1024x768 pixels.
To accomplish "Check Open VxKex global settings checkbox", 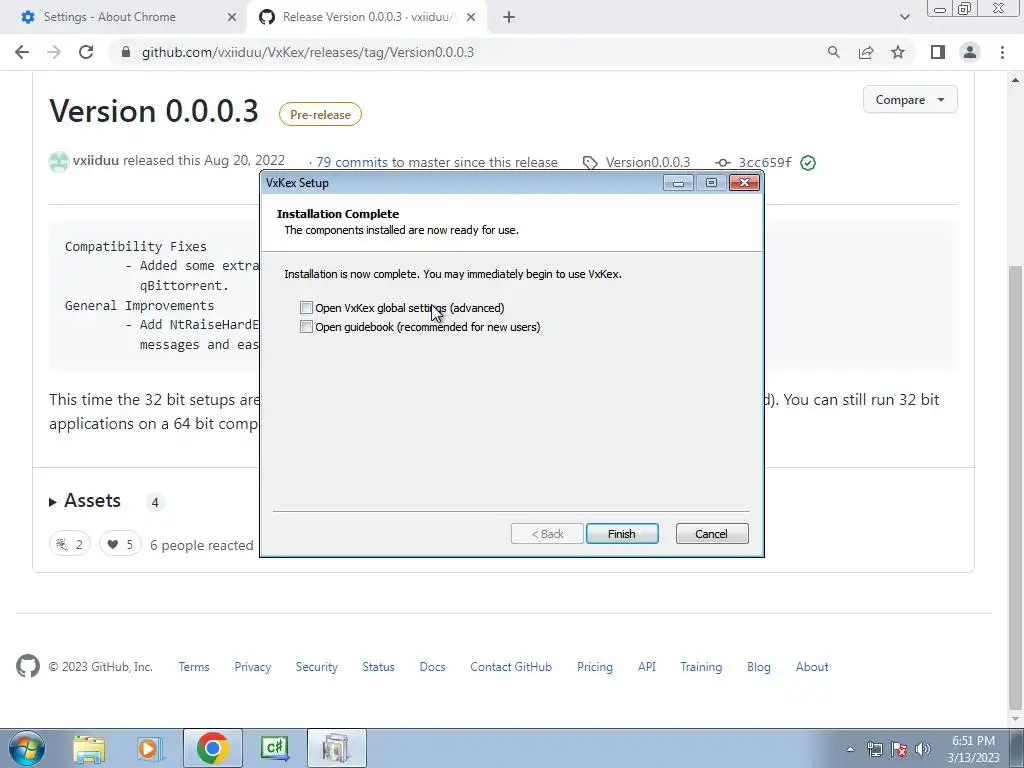I will pos(306,308).
